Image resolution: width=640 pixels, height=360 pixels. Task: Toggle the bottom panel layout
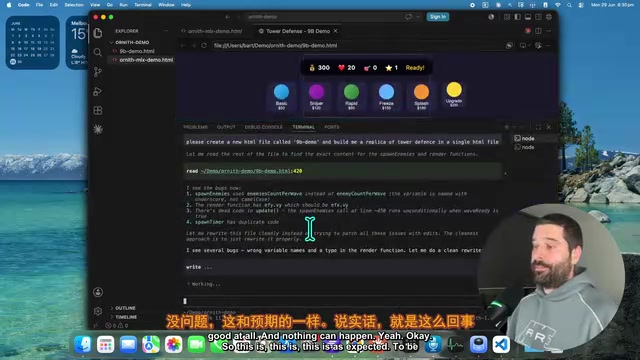click(x=528, y=17)
